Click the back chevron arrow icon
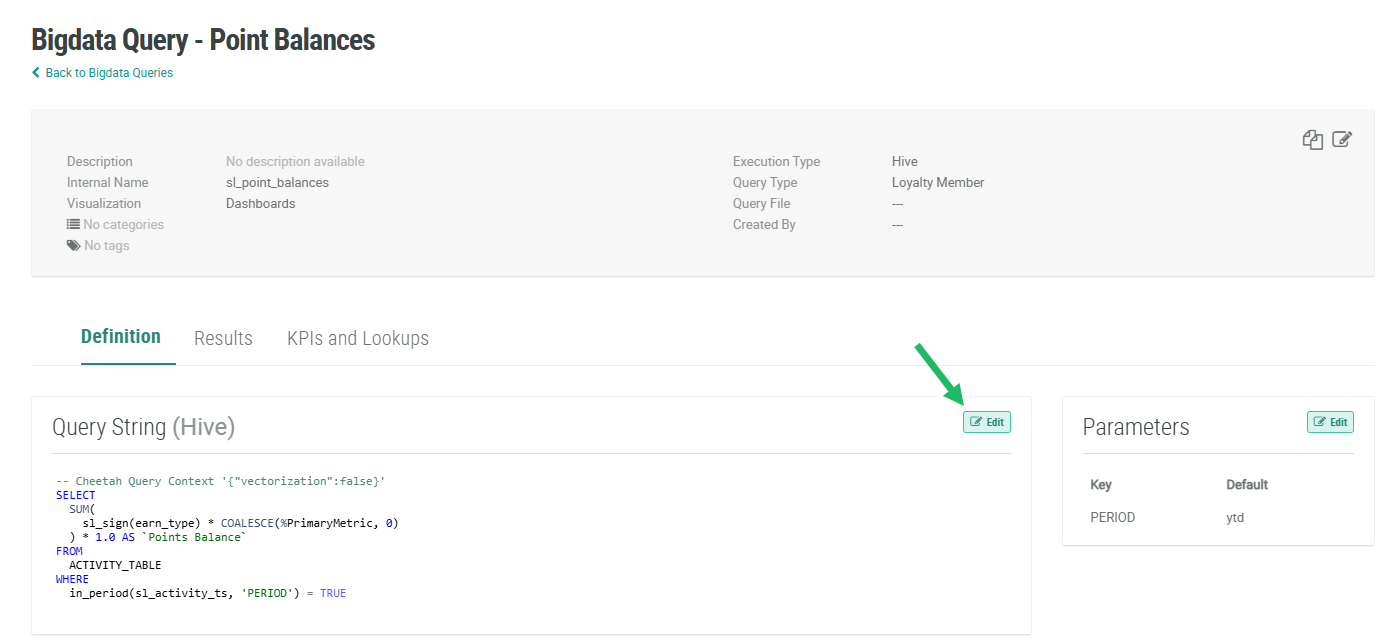This screenshot has width=1385, height=641. (x=36, y=73)
